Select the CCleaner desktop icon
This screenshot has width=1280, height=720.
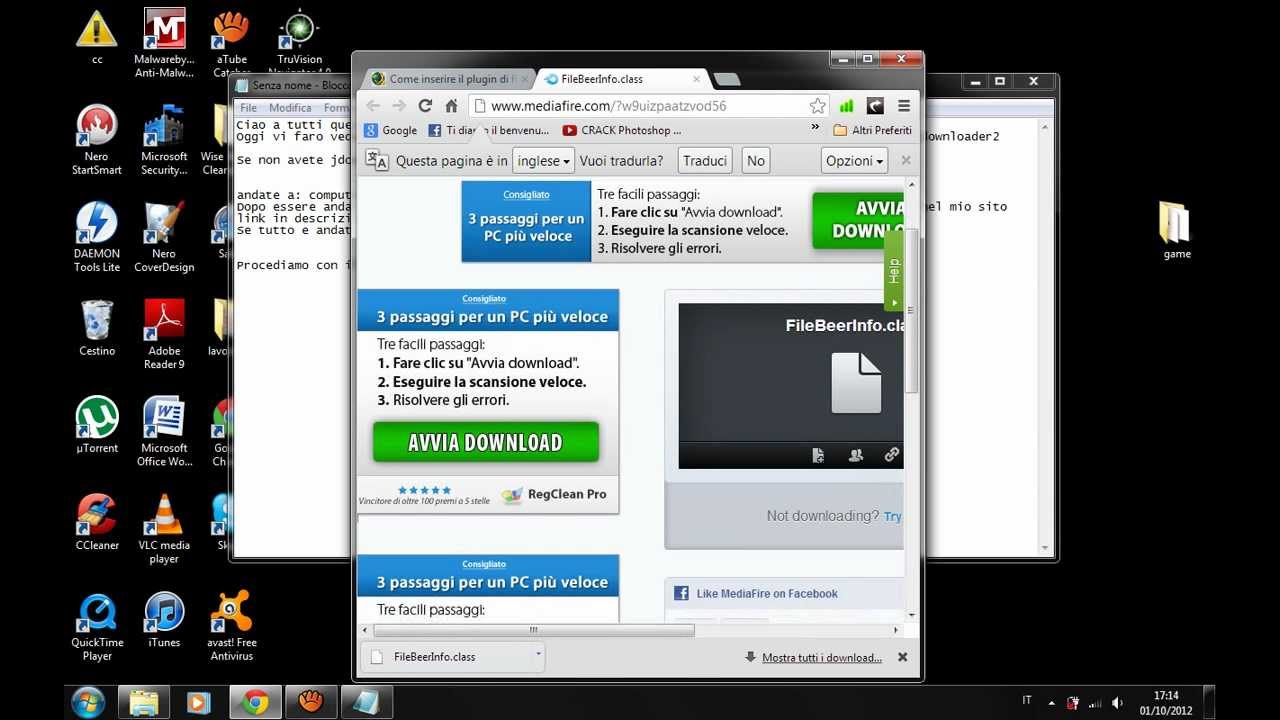(97, 522)
